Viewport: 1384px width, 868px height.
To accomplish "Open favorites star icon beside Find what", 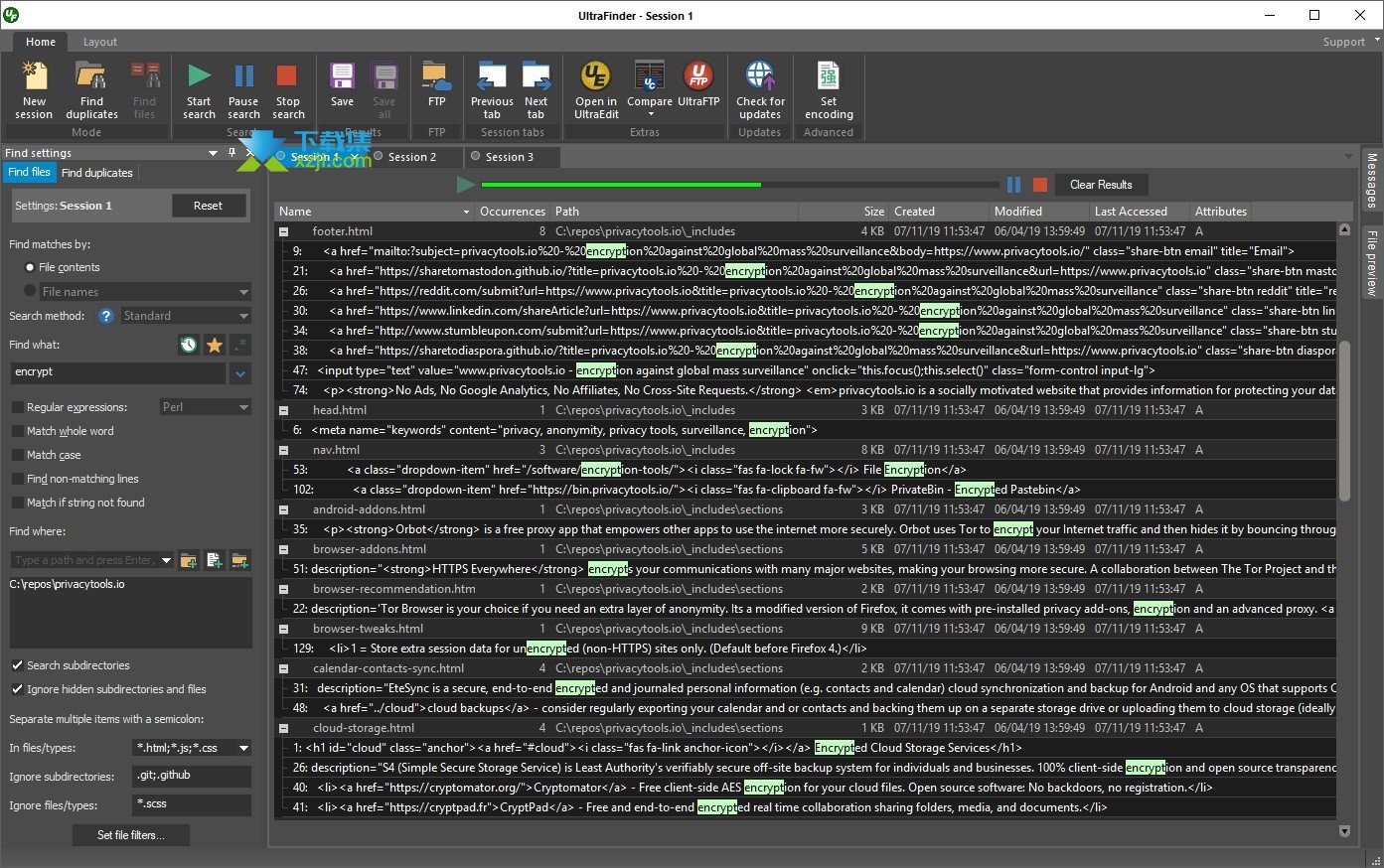I will [x=215, y=345].
